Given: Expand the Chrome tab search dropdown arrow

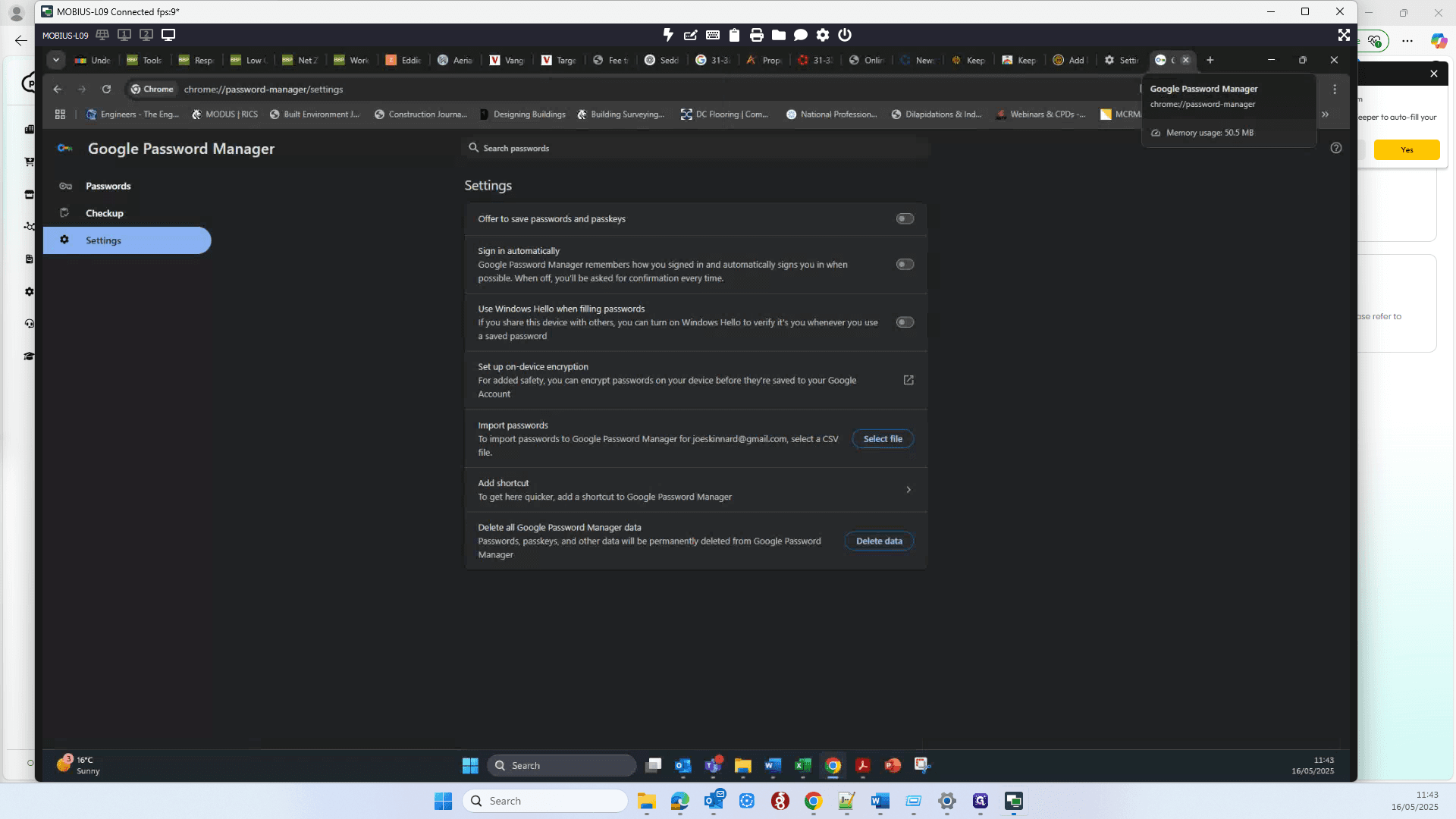Looking at the screenshot, I should pos(56,60).
